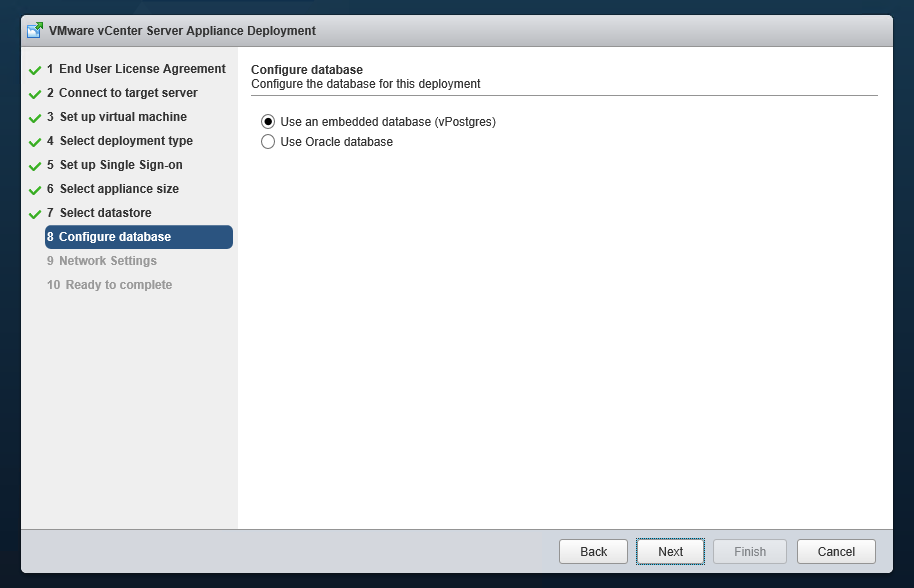Select the embedded database (vPostgres) radio button

point(268,122)
